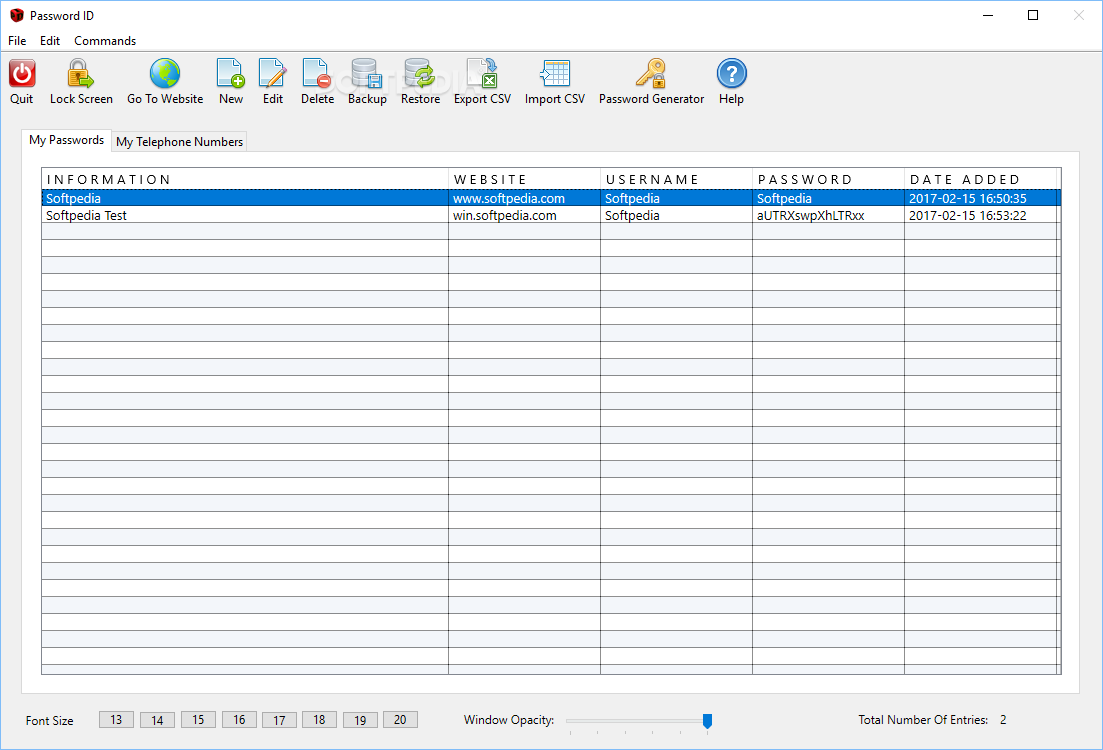Maximize the Password ID window
The image size is (1103, 750).
(x=1033, y=15)
